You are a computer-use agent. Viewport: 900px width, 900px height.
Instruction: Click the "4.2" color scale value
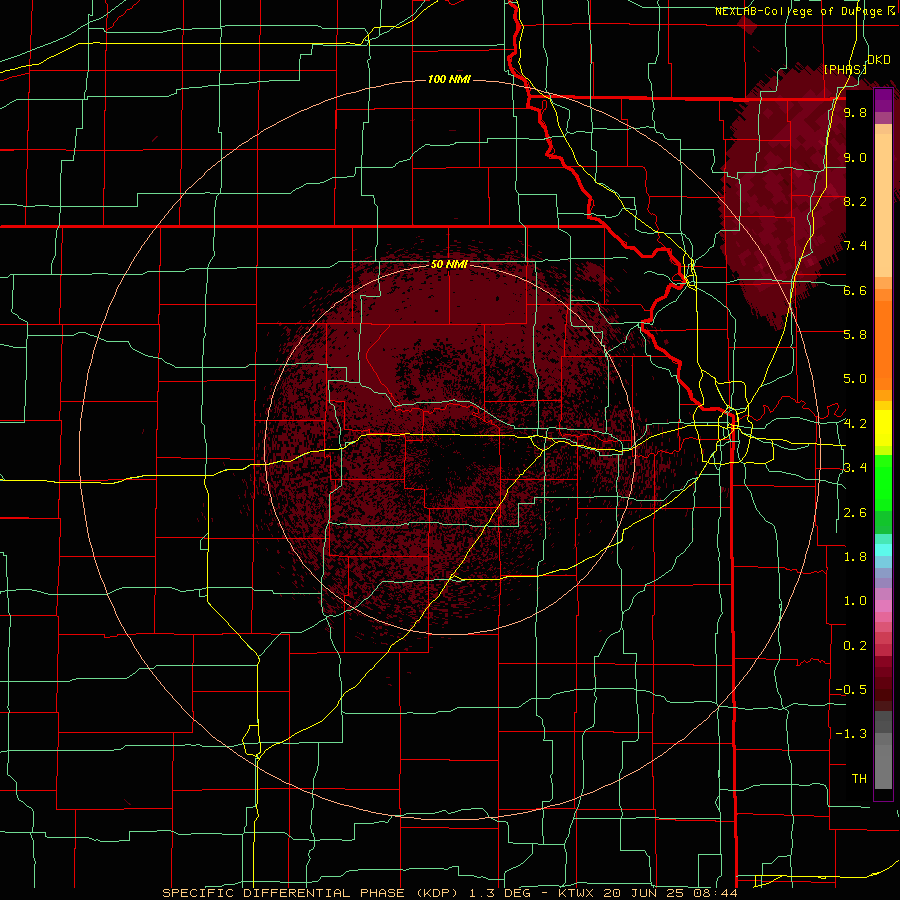click(x=855, y=424)
